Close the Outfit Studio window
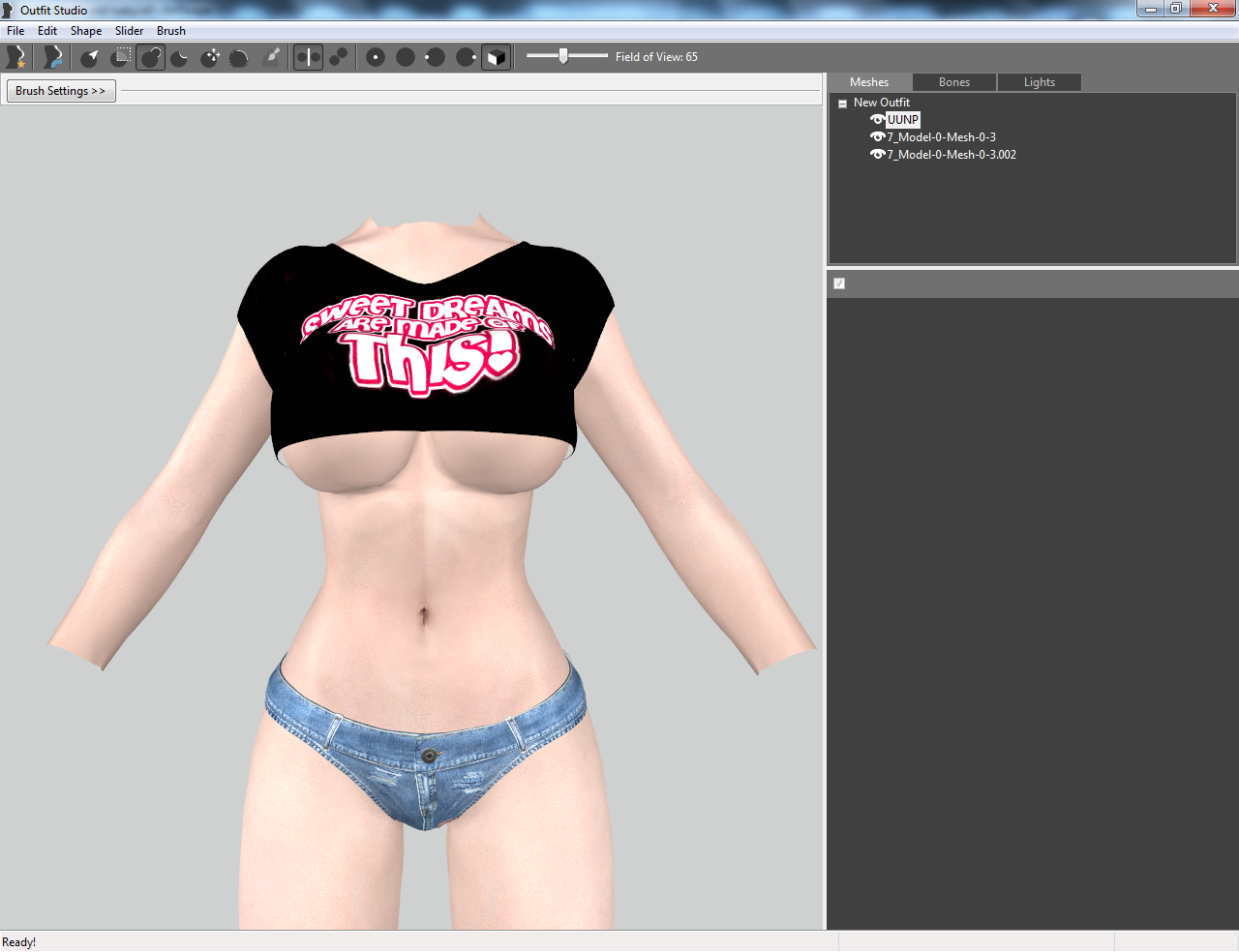 click(x=1213, y=9)
